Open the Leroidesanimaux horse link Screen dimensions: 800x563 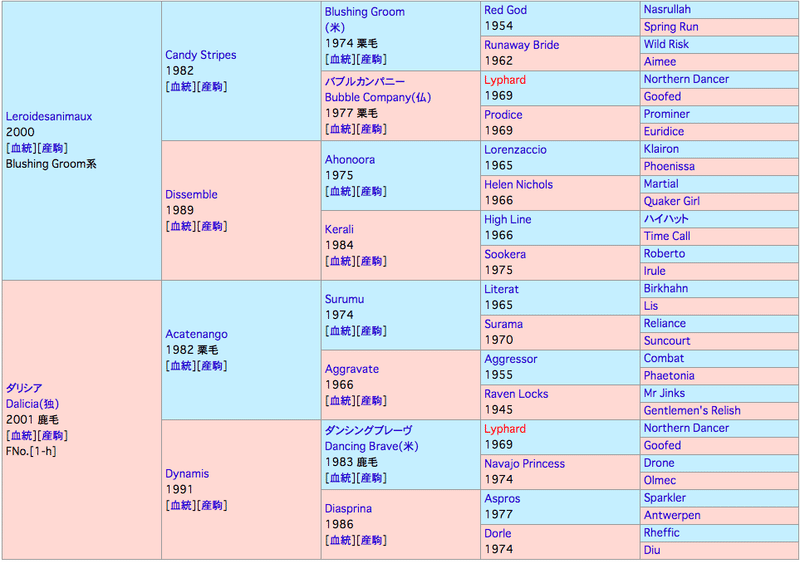coord(49,116)
